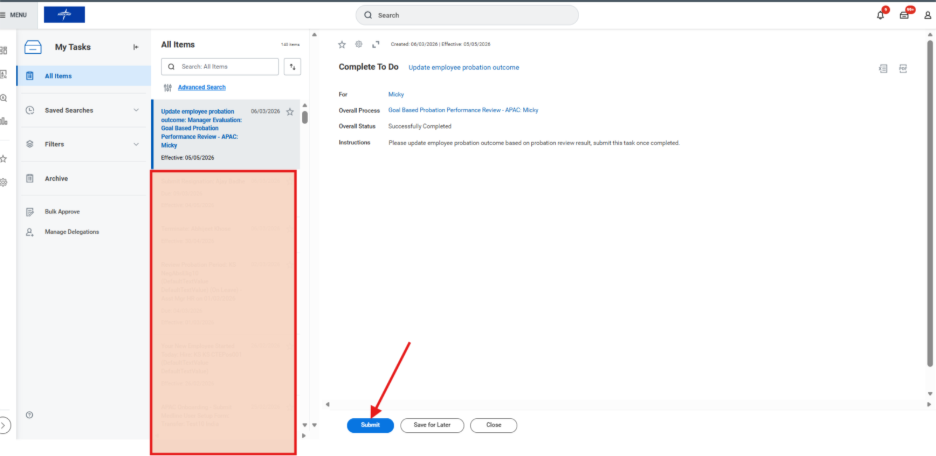Expand the Filters section
Viewport: 936px width, 456px height.
(x=136, y=144)
